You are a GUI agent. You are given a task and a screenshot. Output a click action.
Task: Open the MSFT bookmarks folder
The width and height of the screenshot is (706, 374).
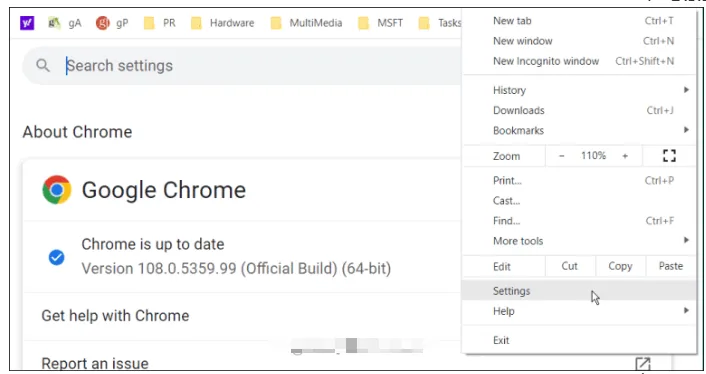pos(380,23)
